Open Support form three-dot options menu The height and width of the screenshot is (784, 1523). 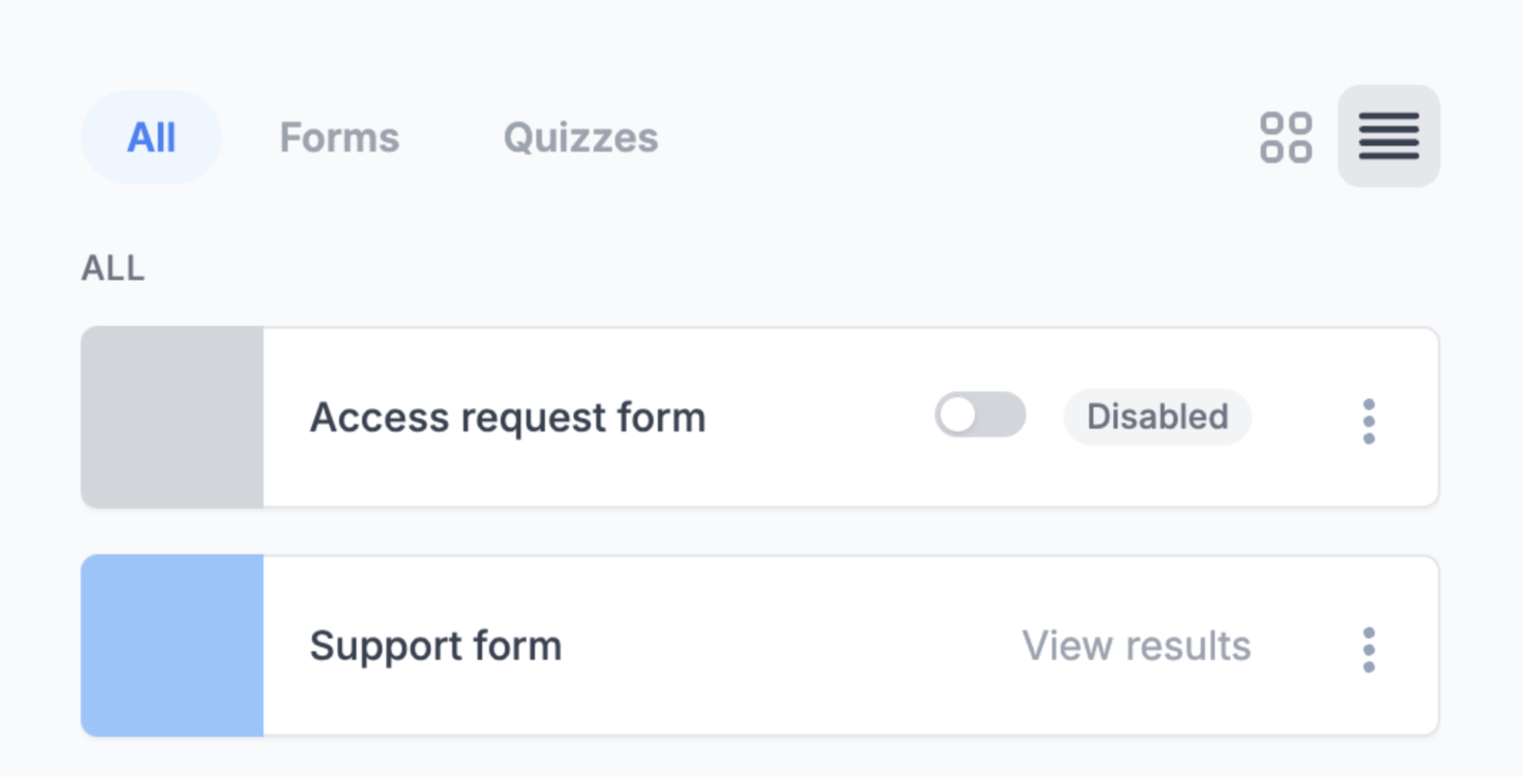tap(1368, 649)
